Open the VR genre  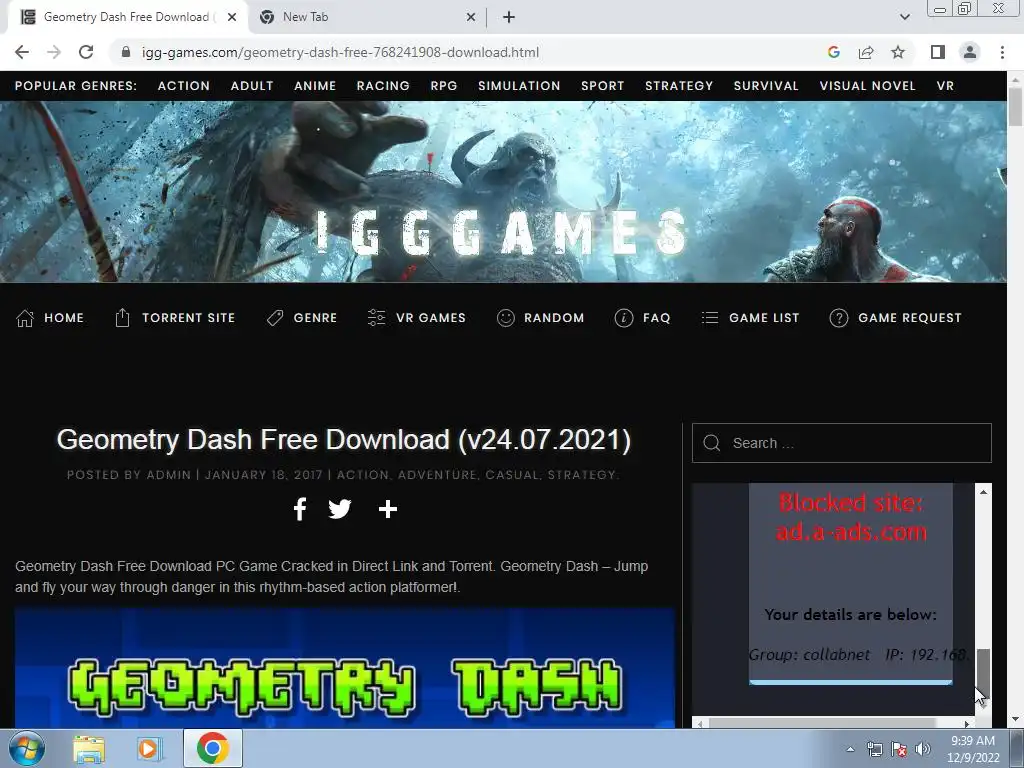click(945, 86)
